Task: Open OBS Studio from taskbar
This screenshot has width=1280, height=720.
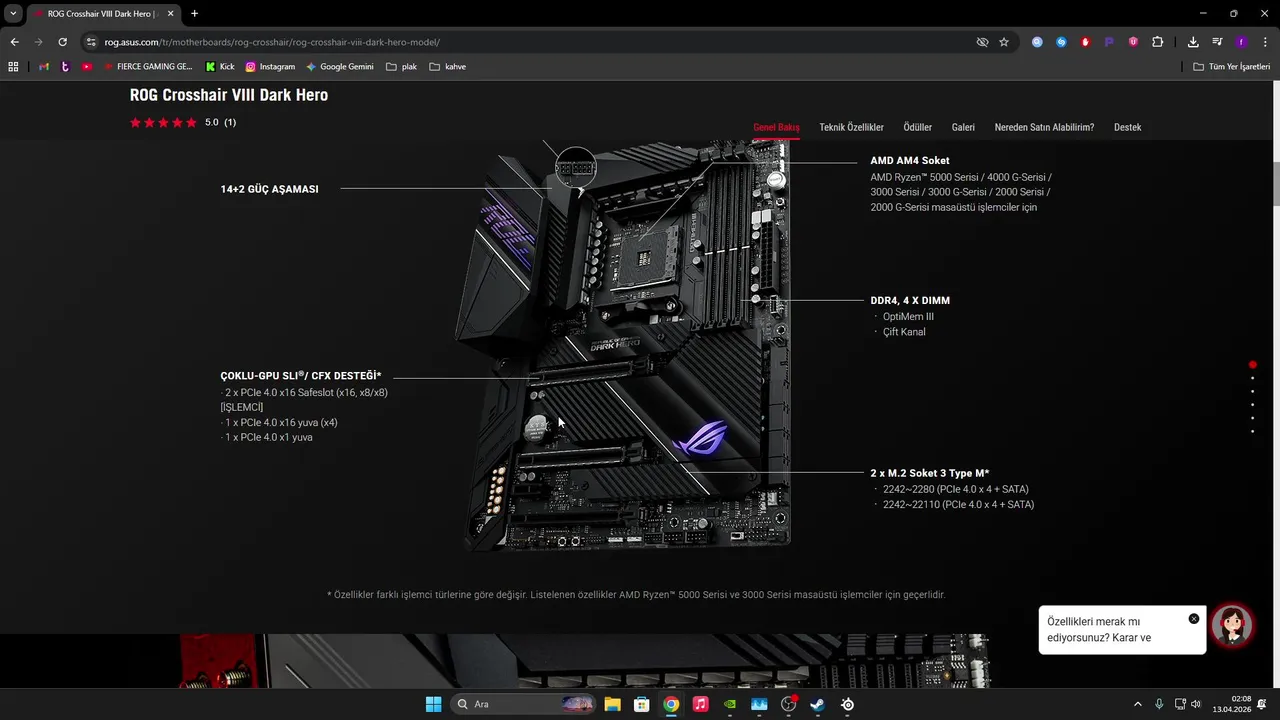Action: pyautogui.click(x=788, y=704)
